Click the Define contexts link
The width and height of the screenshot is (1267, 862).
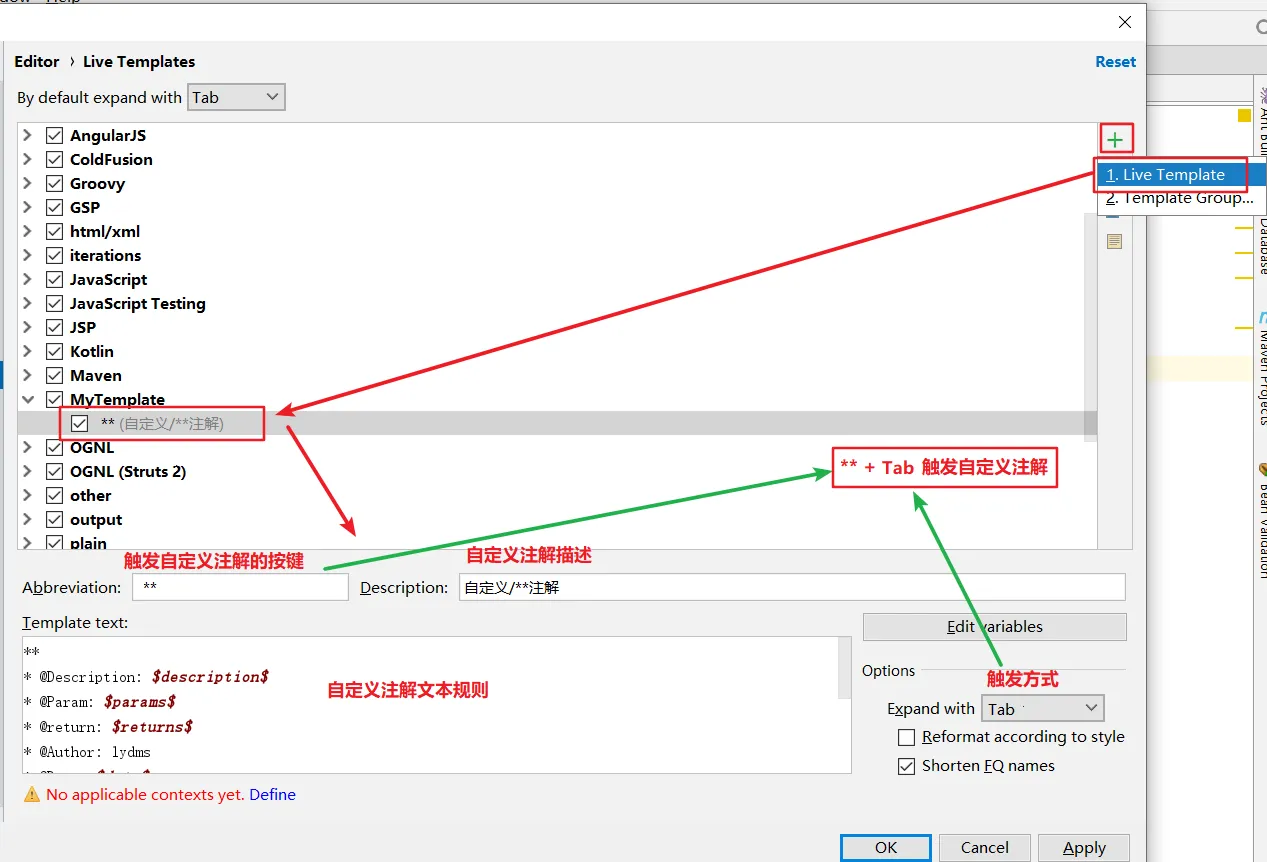tap(272, 794)
